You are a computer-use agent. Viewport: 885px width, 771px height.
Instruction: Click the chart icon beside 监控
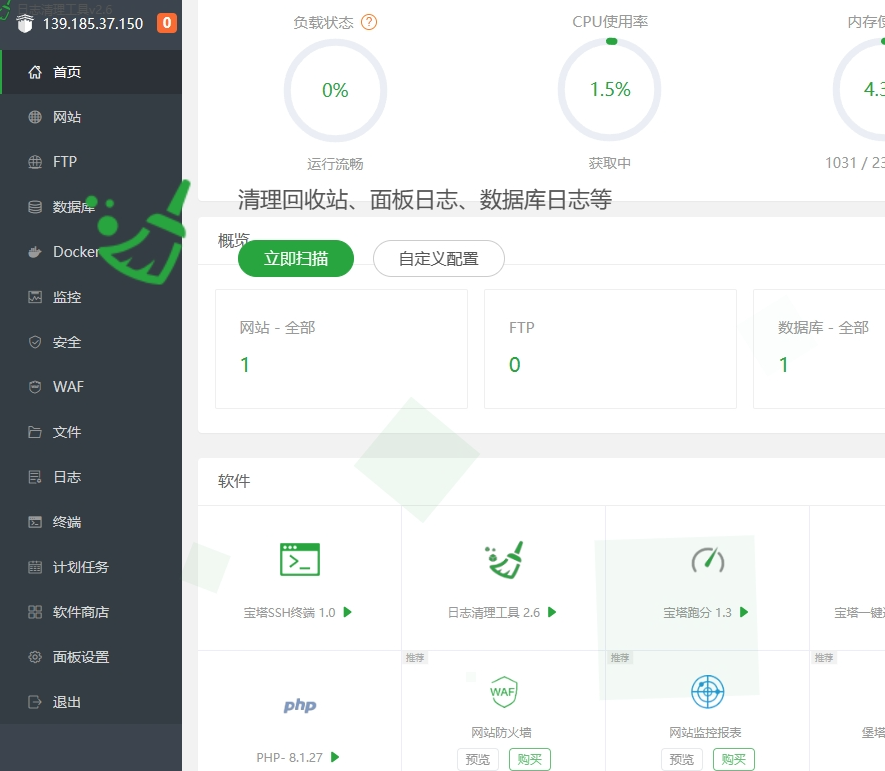tap(35, 297)
